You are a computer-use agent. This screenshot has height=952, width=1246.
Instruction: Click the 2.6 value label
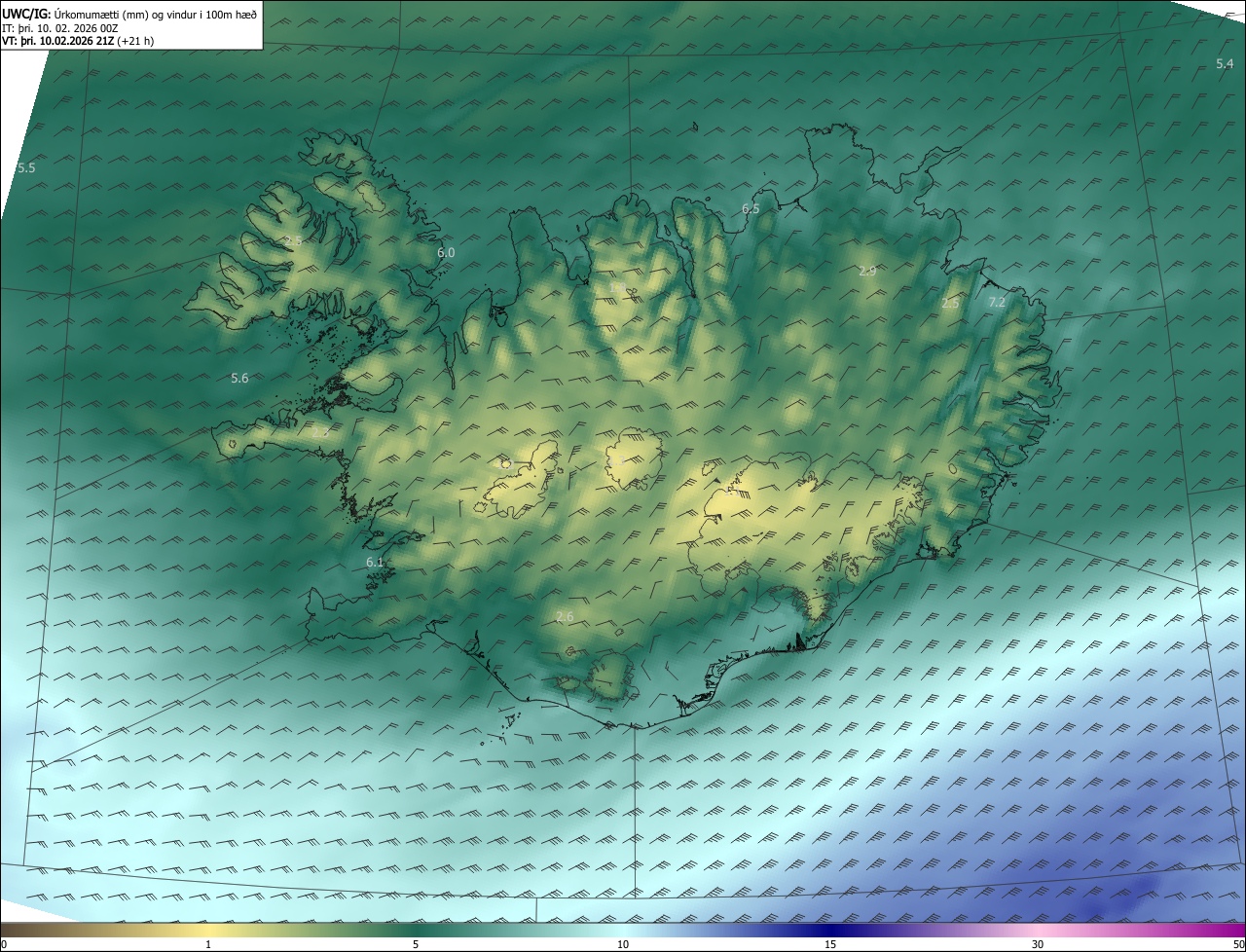coord(565,616)
